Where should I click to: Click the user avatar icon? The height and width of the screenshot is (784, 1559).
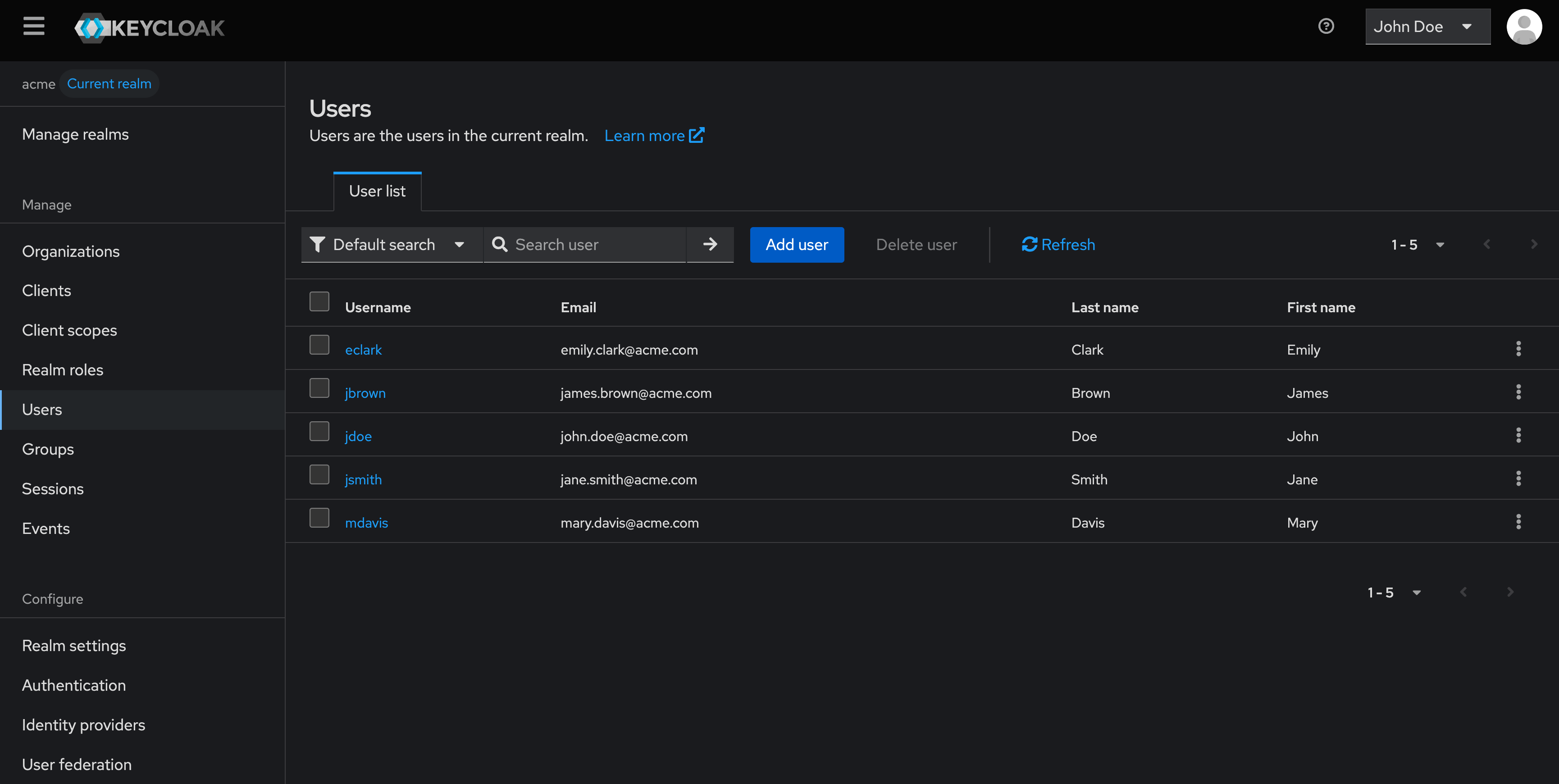click(1524, 26)
